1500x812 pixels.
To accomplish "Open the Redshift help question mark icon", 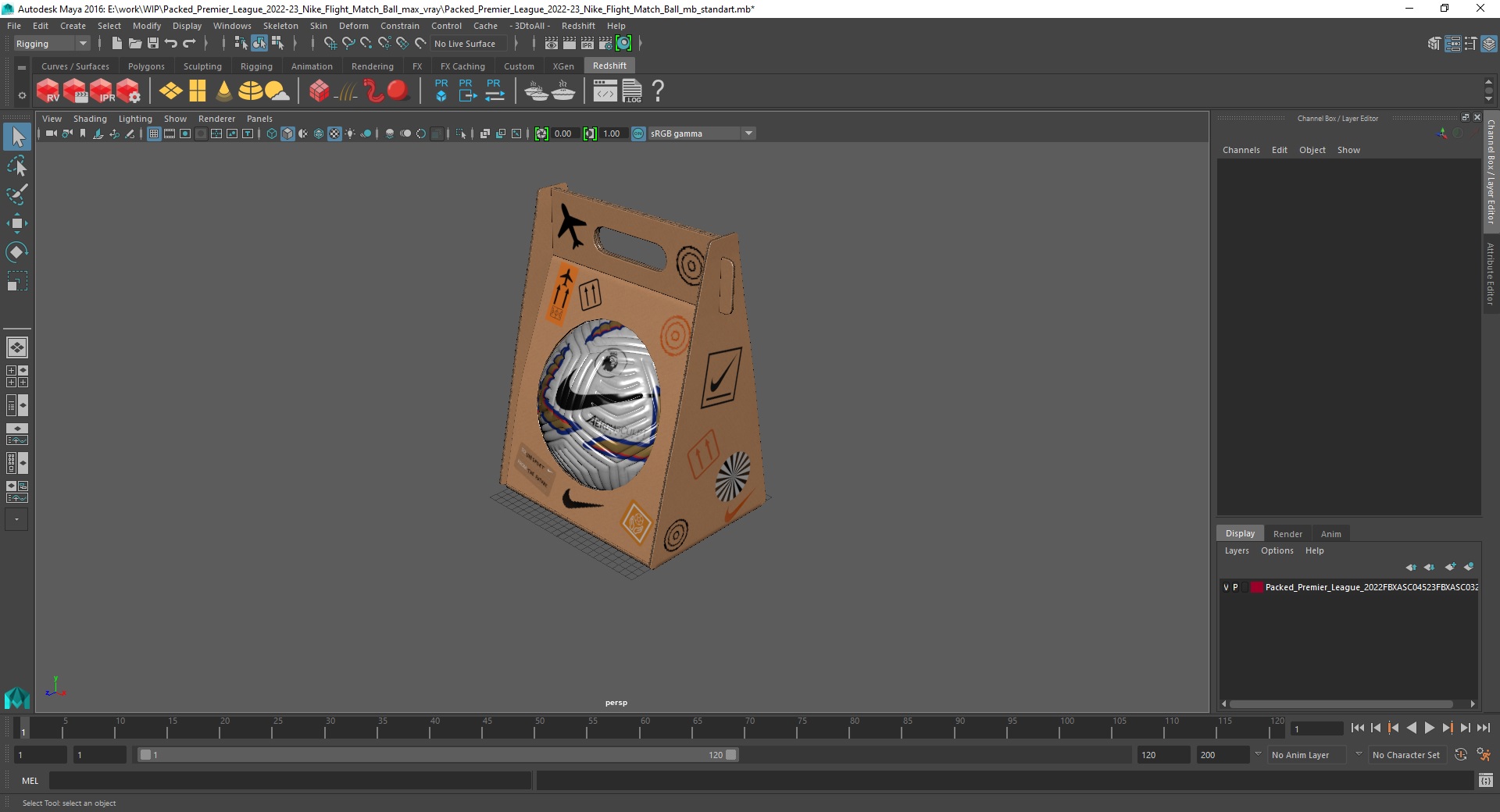I will 658,91.
